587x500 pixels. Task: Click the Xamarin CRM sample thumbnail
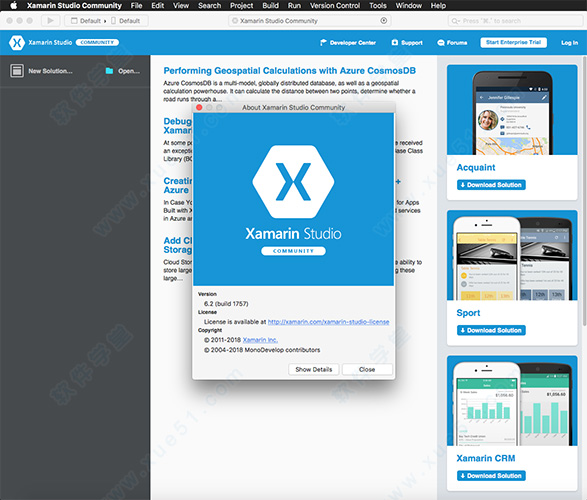point(512,400)
